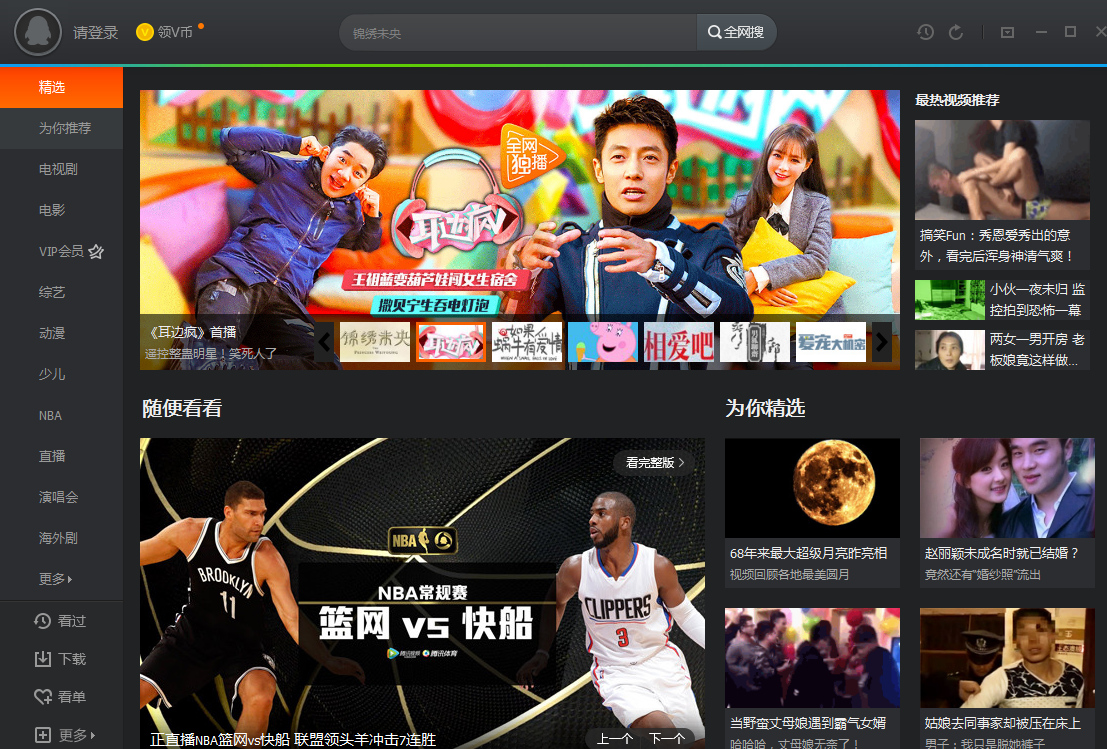Image resolution: width=1107 pixels, height=749 pixels.
Task: Click previous arrow in banner thumbnail strip
Action: click(x=324, y=342)
